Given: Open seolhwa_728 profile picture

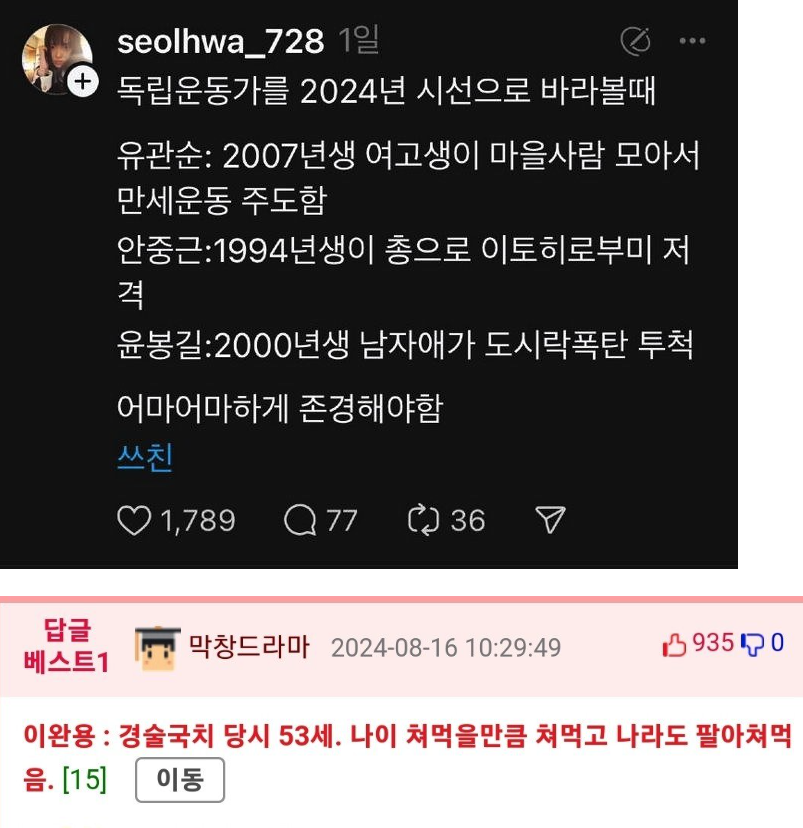Looking at the screenshot, I should [x=56, y=59].
